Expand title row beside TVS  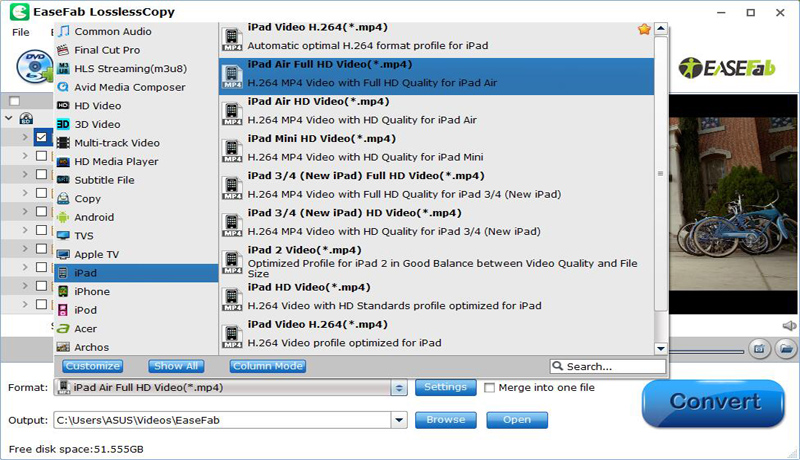tap(25, 230)
